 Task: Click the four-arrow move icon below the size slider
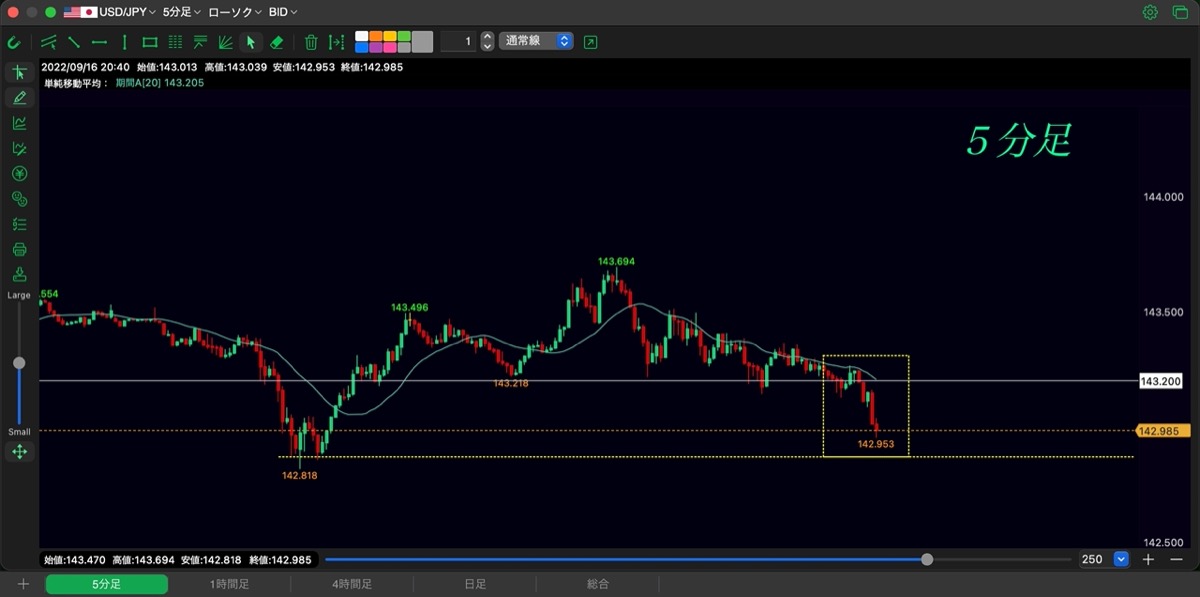pos(19,452)
